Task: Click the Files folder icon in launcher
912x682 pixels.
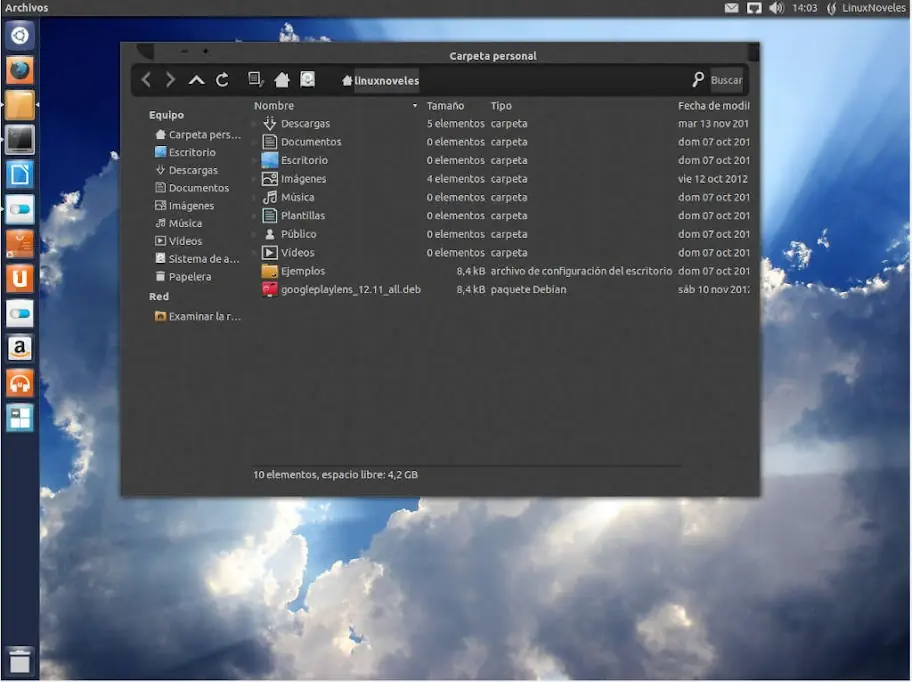Action: (20, 105)
